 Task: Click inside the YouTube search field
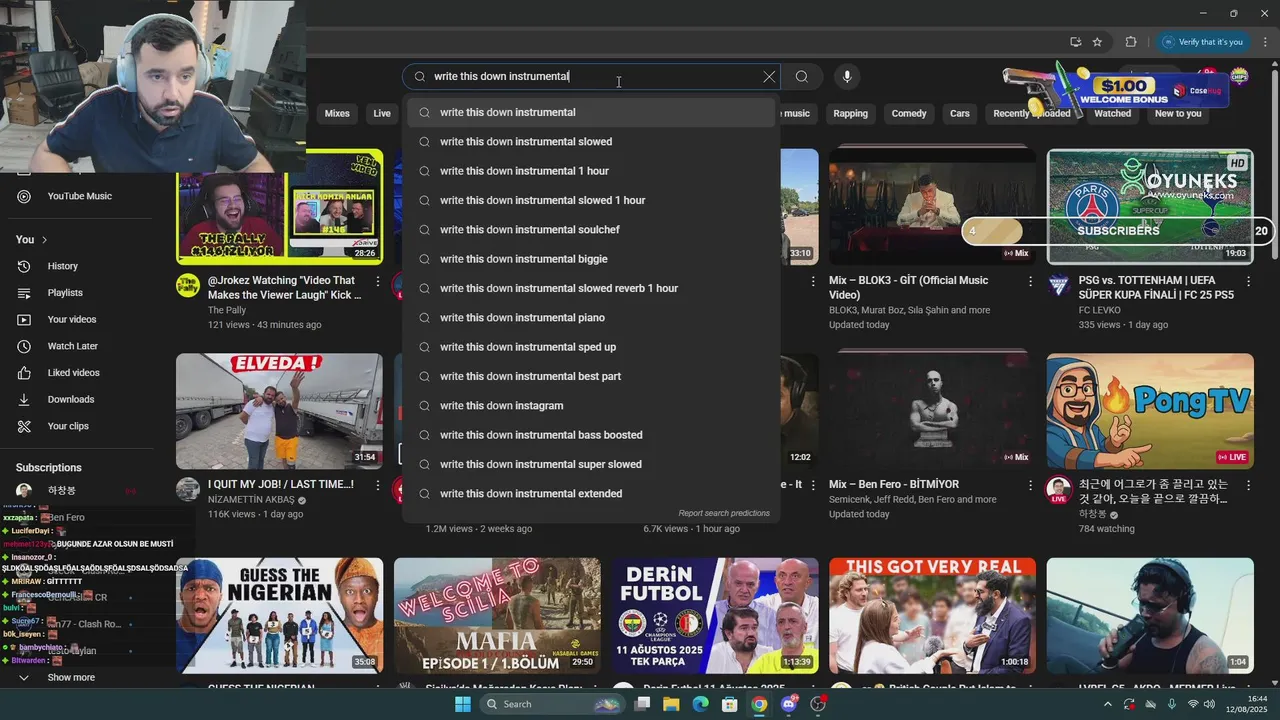click(x=590, y=77)
